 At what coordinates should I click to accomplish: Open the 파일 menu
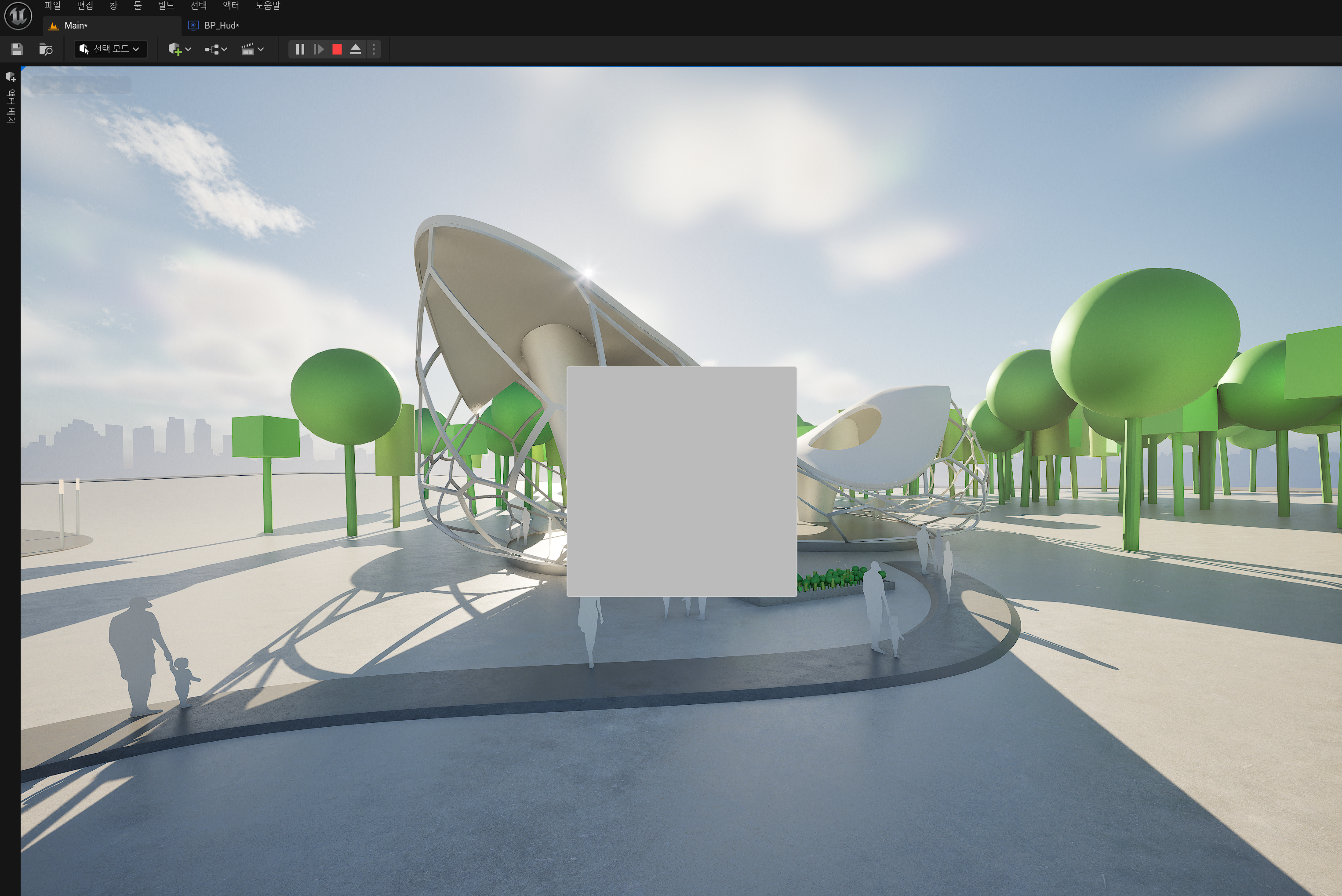(x=52, y=6)
